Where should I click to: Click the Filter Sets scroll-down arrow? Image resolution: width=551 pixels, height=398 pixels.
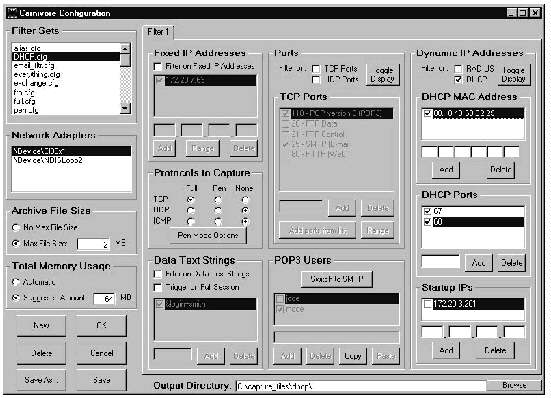point(125,109)
